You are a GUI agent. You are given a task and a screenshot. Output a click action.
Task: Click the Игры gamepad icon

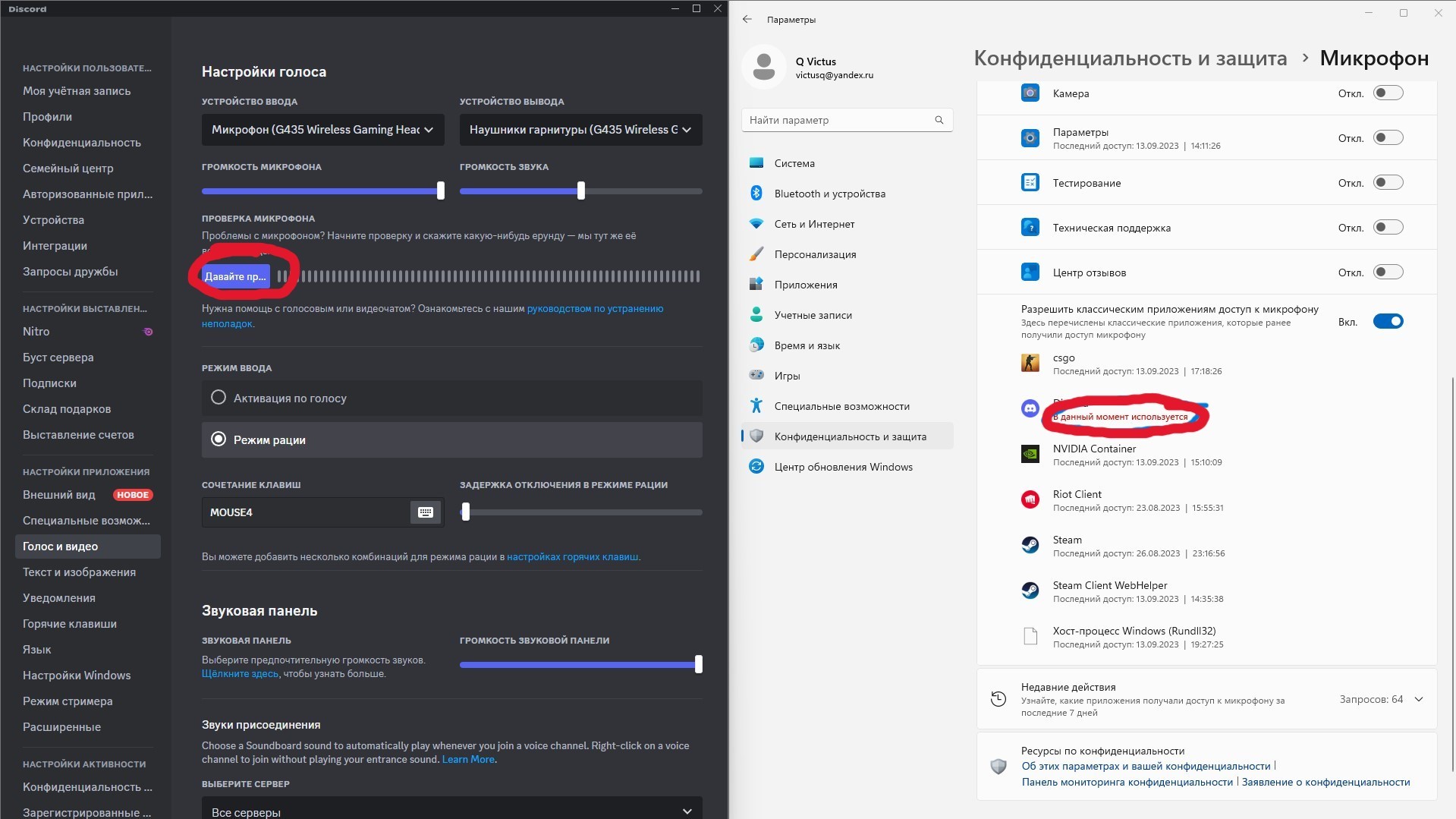coord(756,375)
